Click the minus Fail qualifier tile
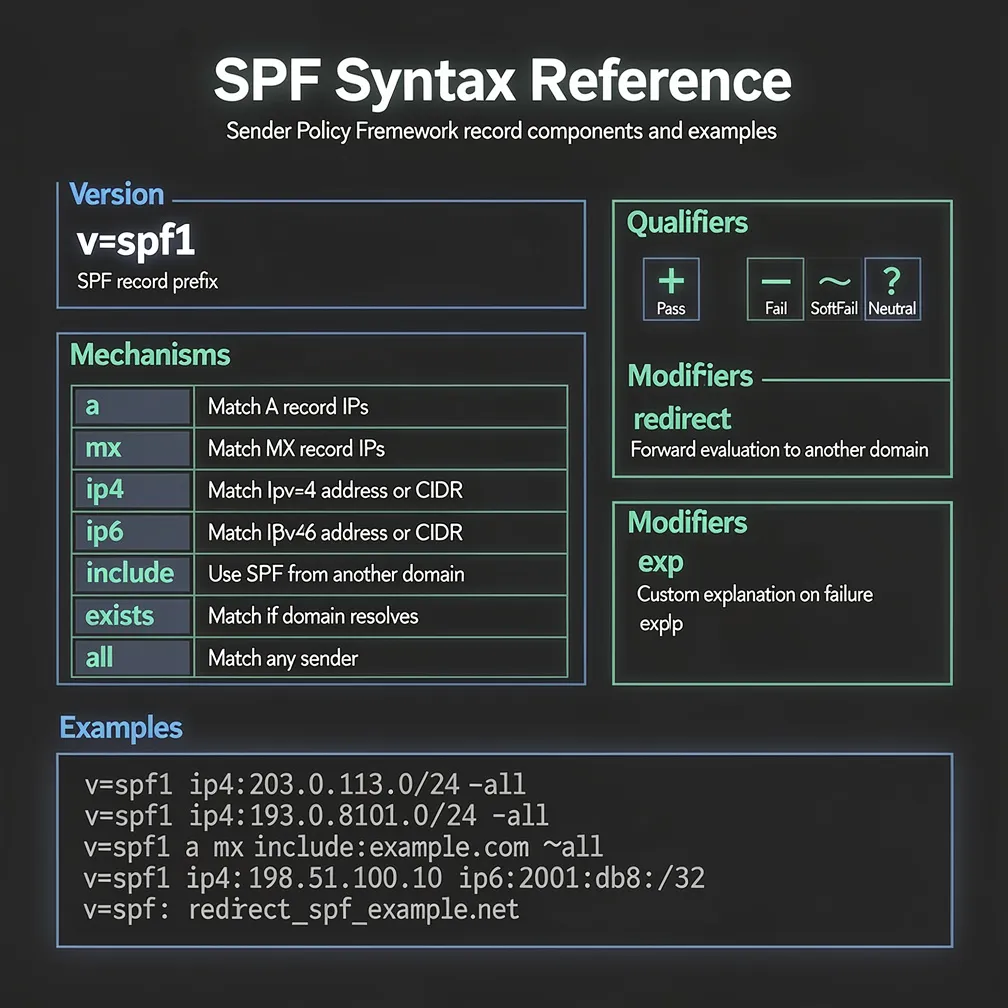The image size is (1008, 1008). (775, 289)
